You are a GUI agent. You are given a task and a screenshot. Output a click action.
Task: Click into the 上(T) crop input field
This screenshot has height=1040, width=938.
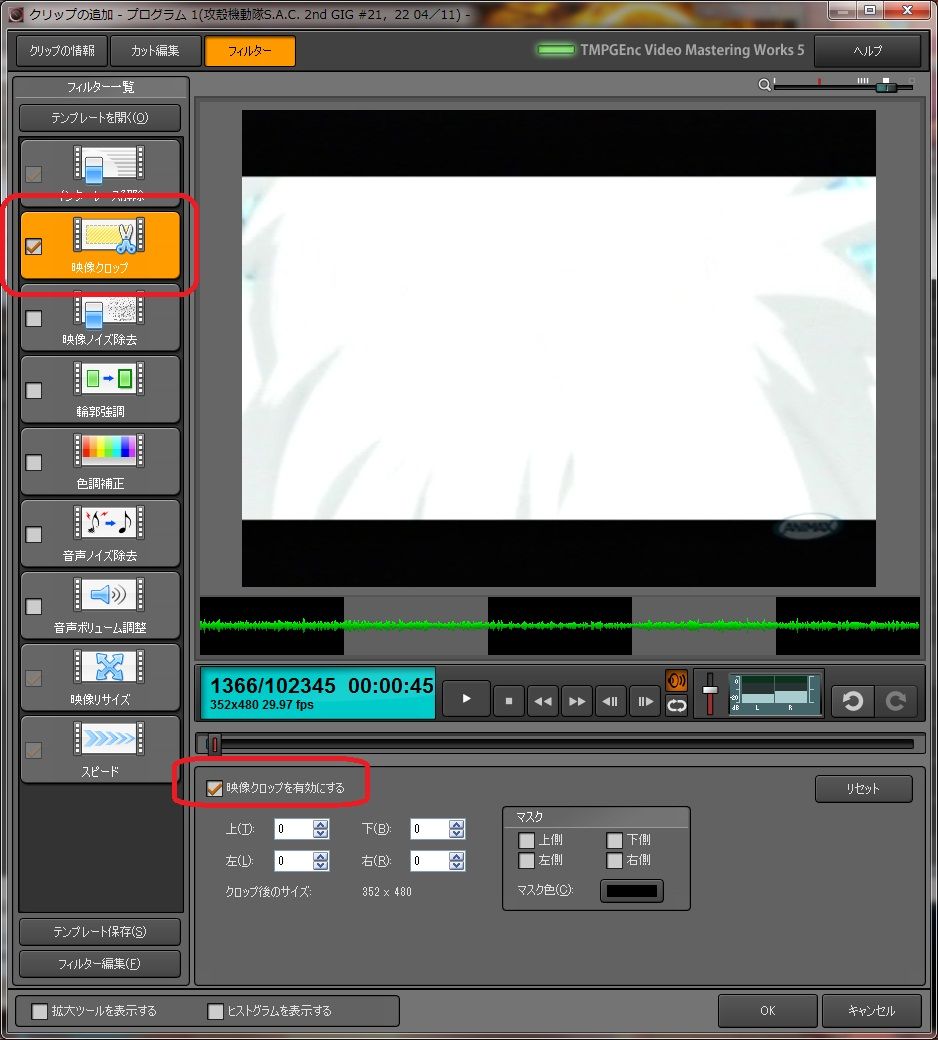[294, 828]
